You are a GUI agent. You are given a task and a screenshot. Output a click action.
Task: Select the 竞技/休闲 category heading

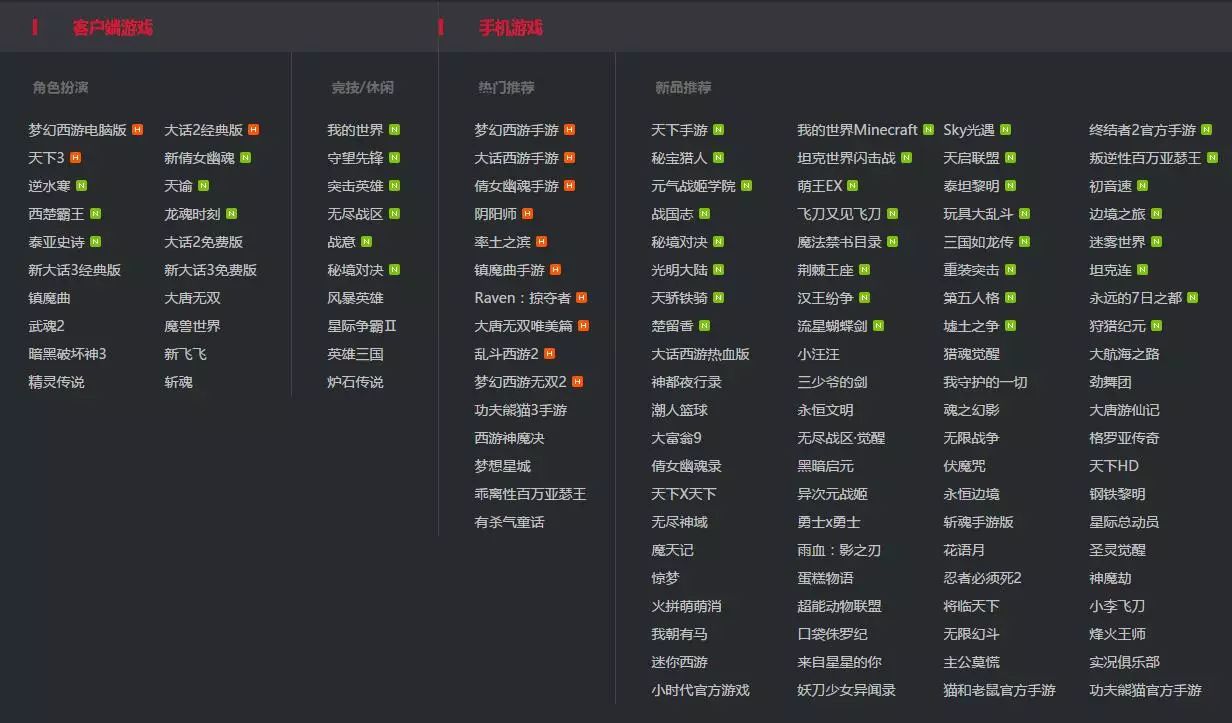(x=363, y=88)
